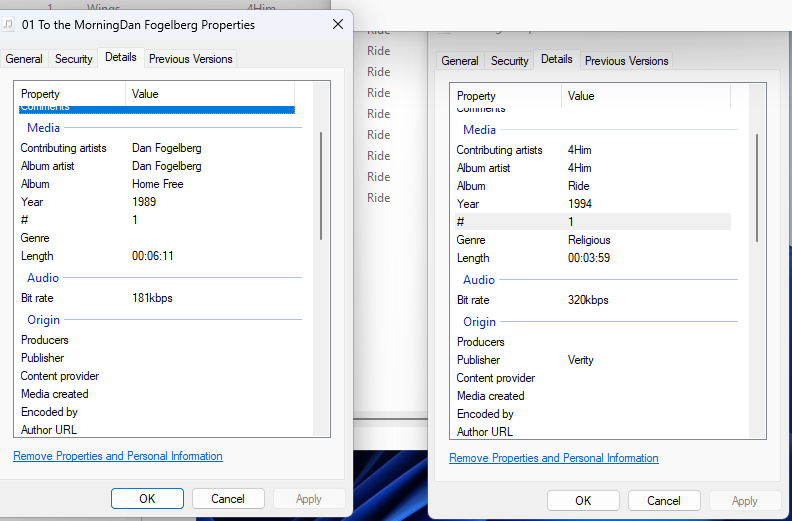Viewport: 792px width, 521px height.
Task: Click Content provider row in Fogelberg dialog
Action: point(157,376)
